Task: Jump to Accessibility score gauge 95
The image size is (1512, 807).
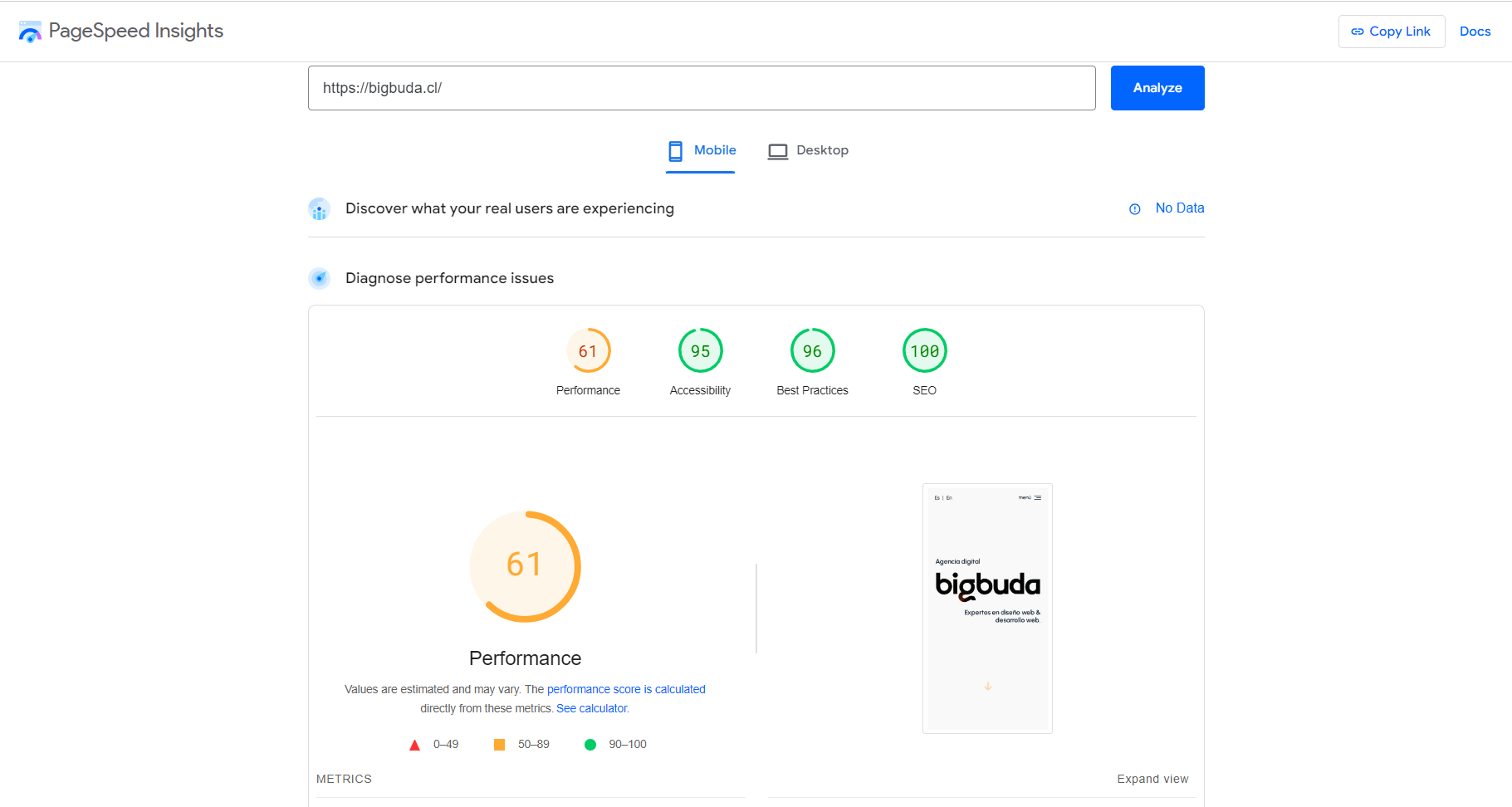Action: 701,351
